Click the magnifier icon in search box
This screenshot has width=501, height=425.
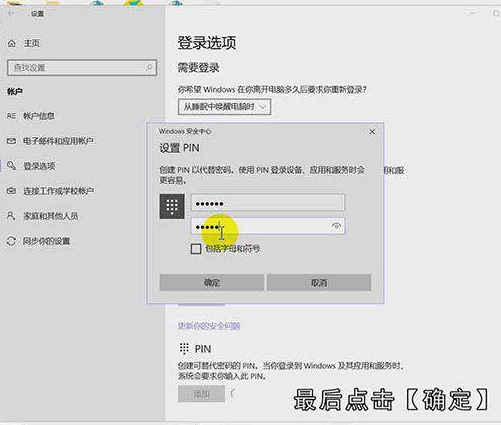(149, 68)
